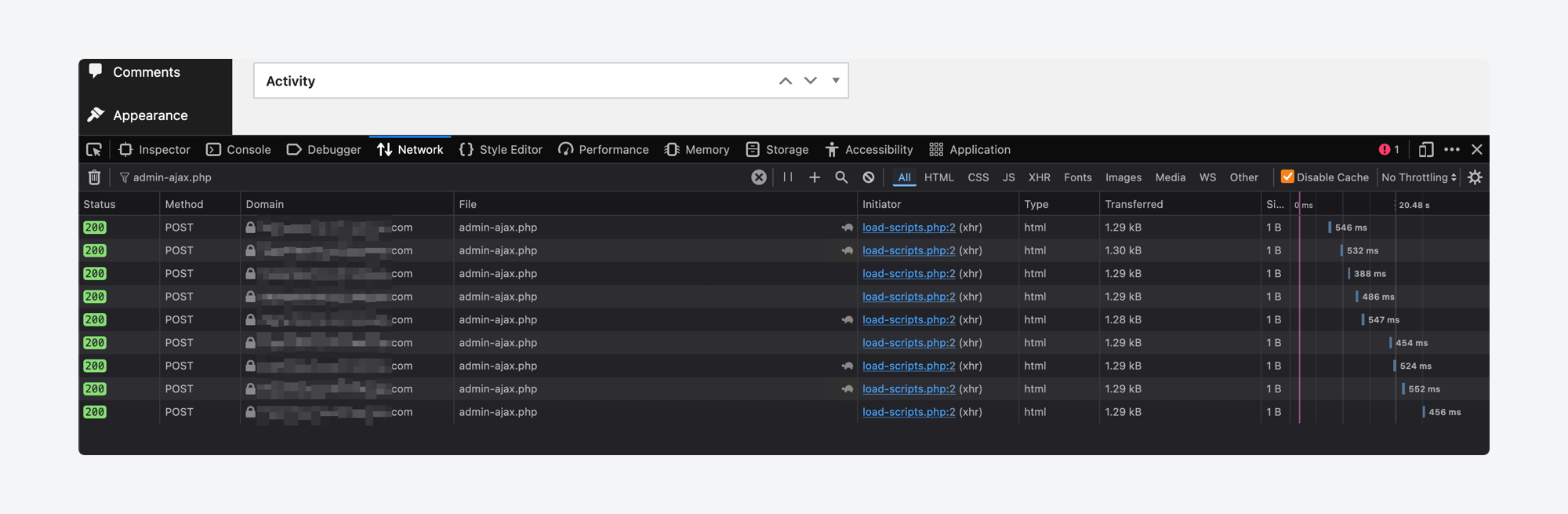Toggle the Disable Cache checkbox
This screenshot has width=1568, height=514.
point(1287,177)
